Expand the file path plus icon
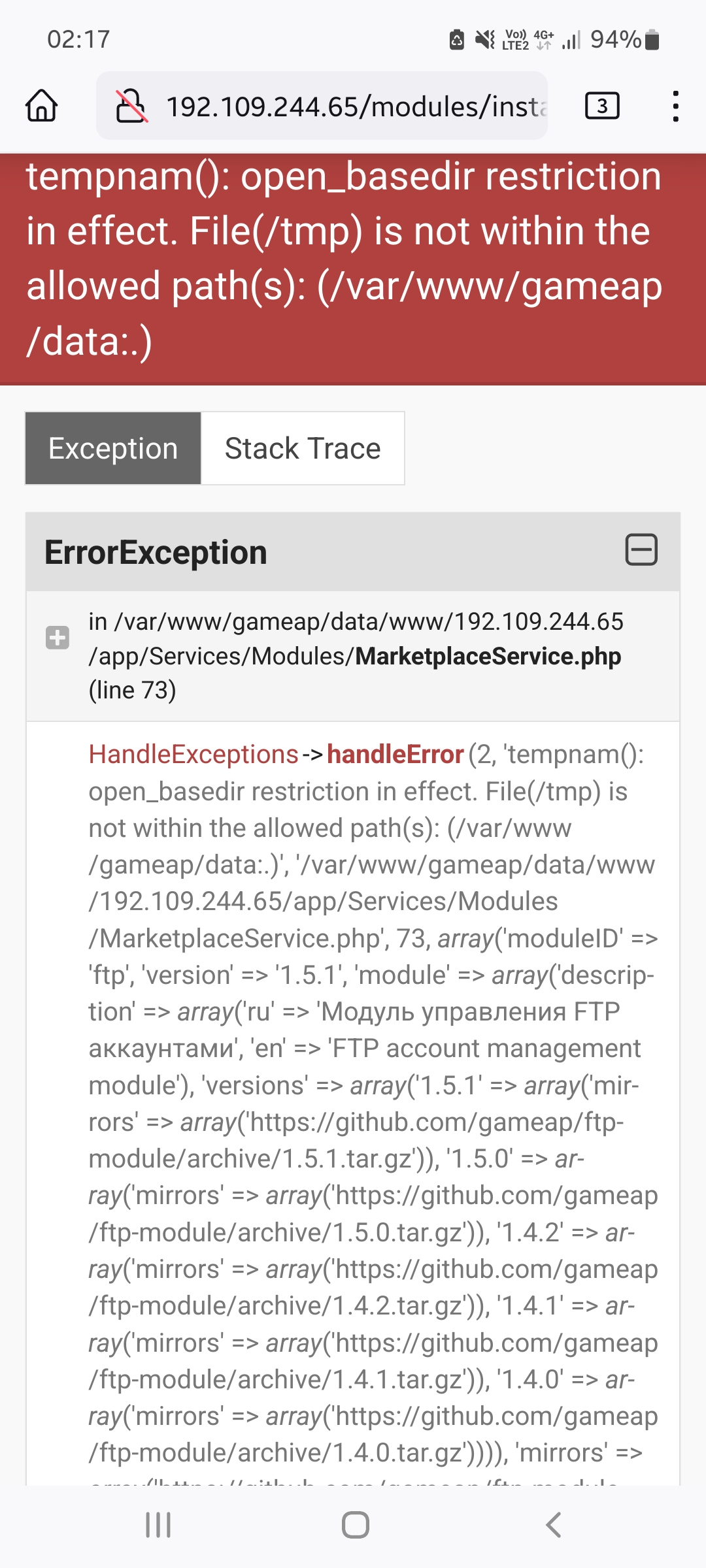The image size is (706, 1568). coord(58,638)
